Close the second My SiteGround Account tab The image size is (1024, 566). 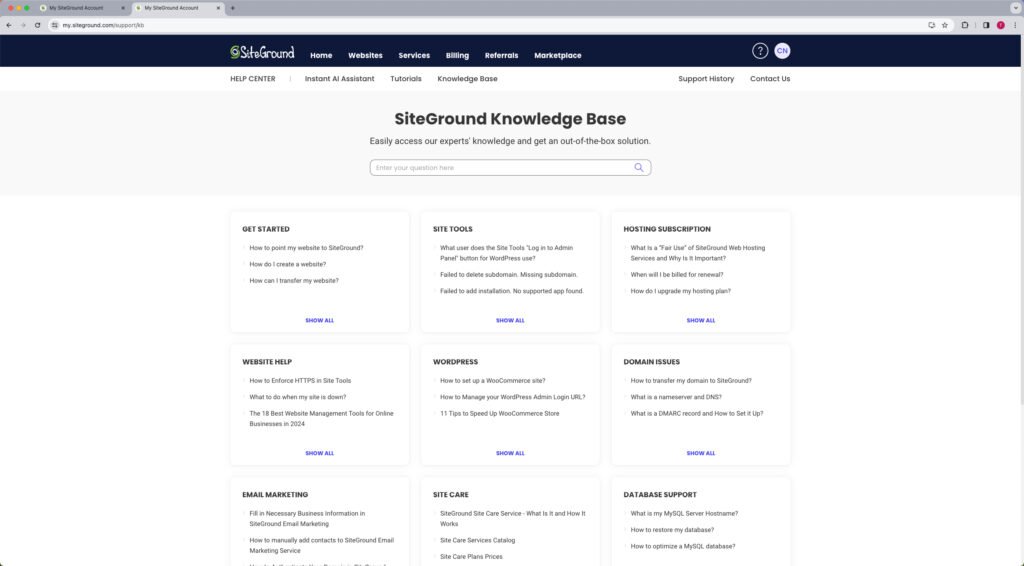(x=218, y=8)
